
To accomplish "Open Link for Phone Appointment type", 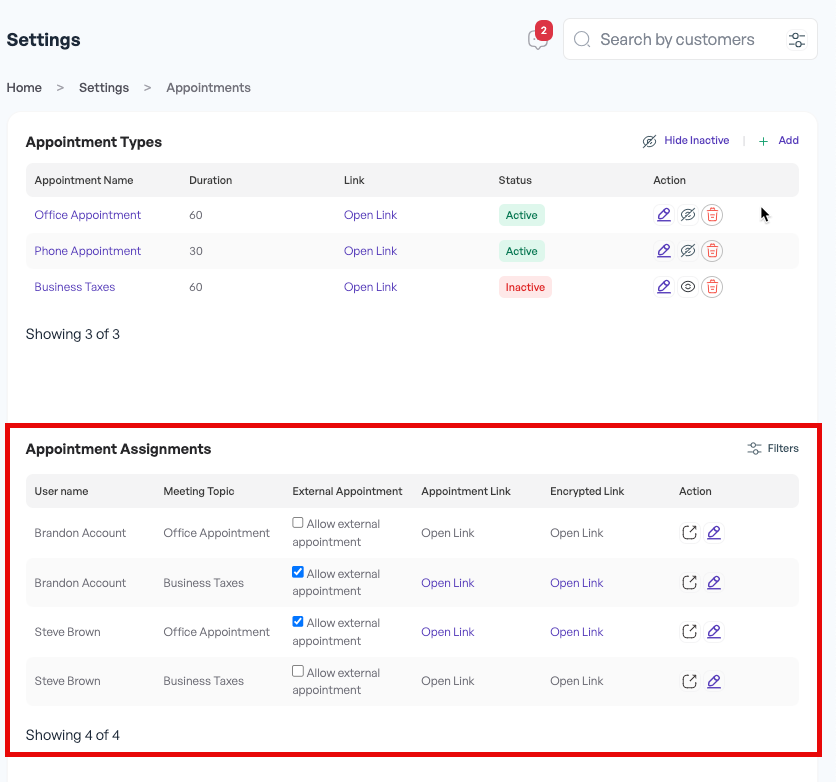I will pos(371,251).
